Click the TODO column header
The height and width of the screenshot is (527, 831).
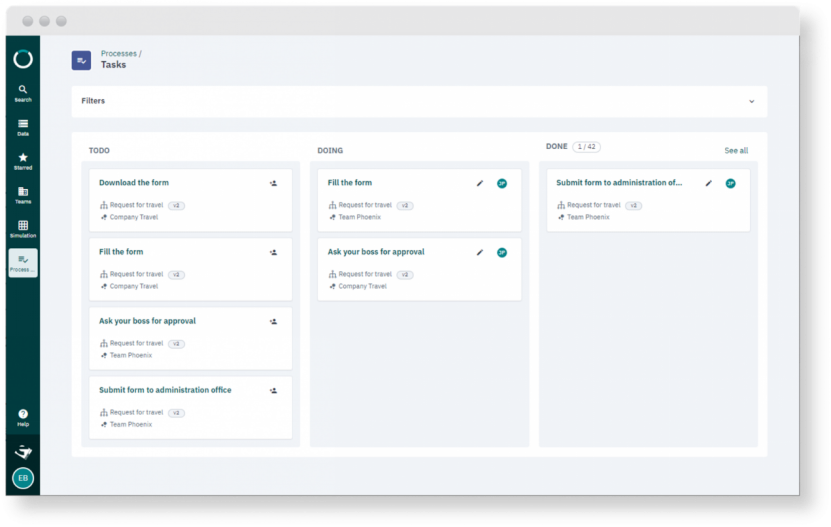coord(99,151)
